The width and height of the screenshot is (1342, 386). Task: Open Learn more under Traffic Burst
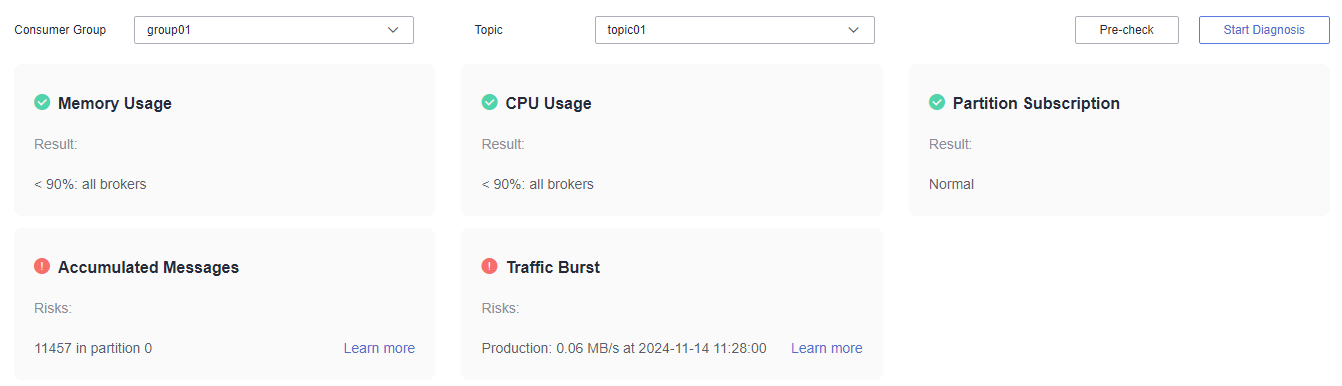click(x=826, y=348)
